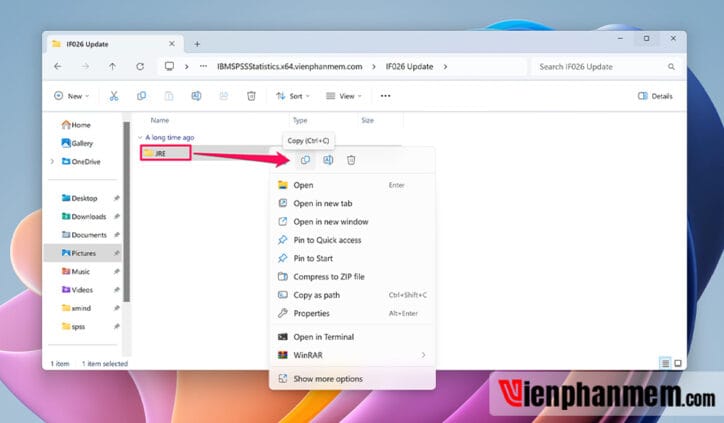The width and height of the screenshot is (724, 423).
Task: Click the forward navigation arrow
Action: coord(85,66)
